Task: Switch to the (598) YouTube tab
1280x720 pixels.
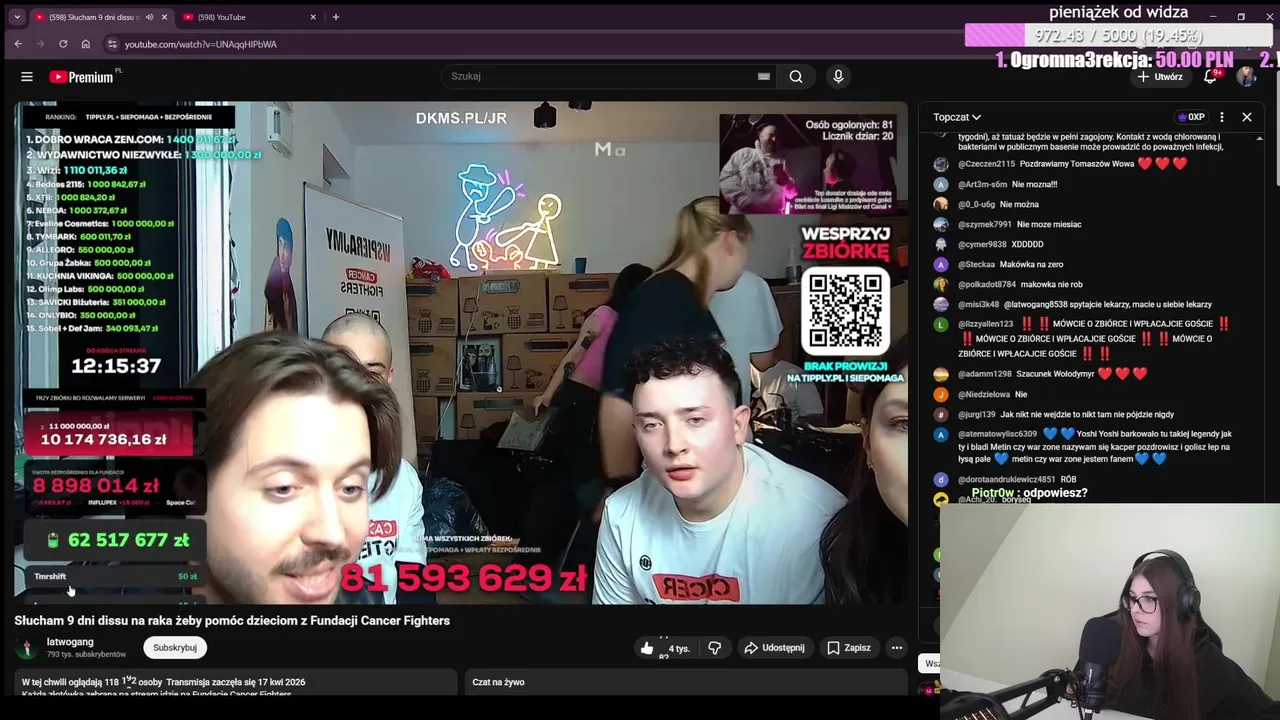Action: tap(249, 17)
